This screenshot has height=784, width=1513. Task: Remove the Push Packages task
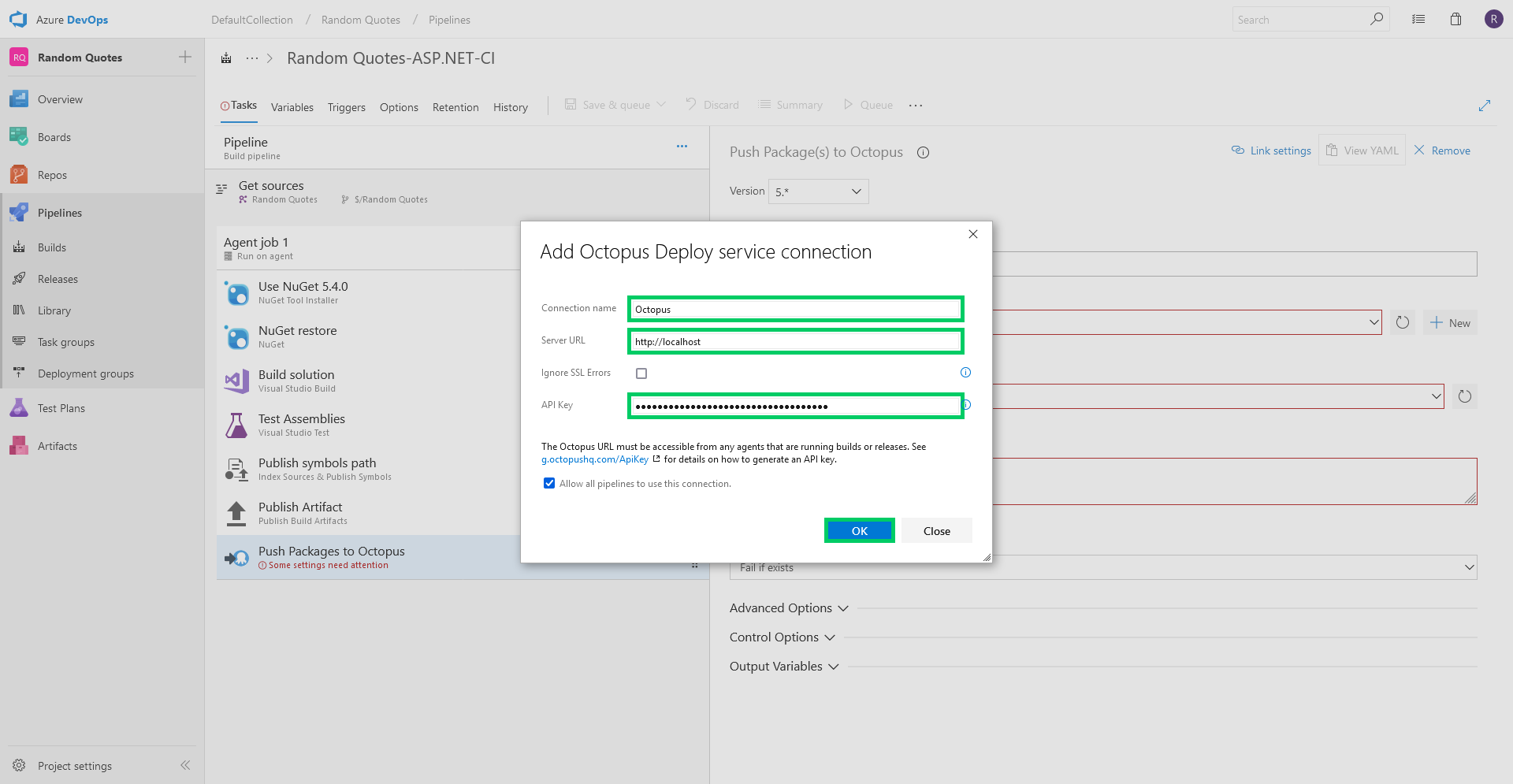tap(1442, 150)
